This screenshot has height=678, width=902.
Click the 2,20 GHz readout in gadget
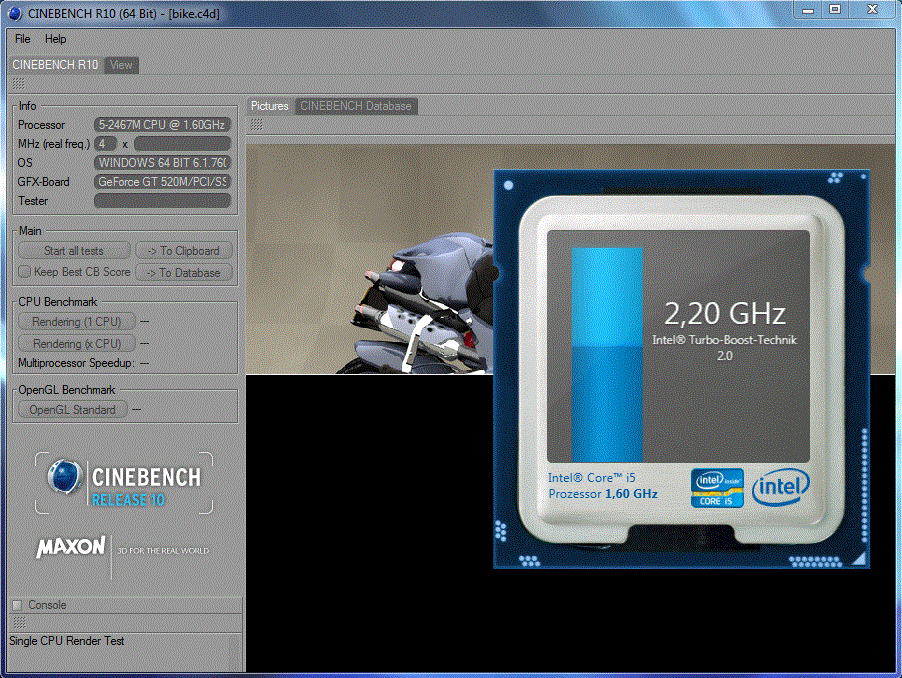(724, 314)
